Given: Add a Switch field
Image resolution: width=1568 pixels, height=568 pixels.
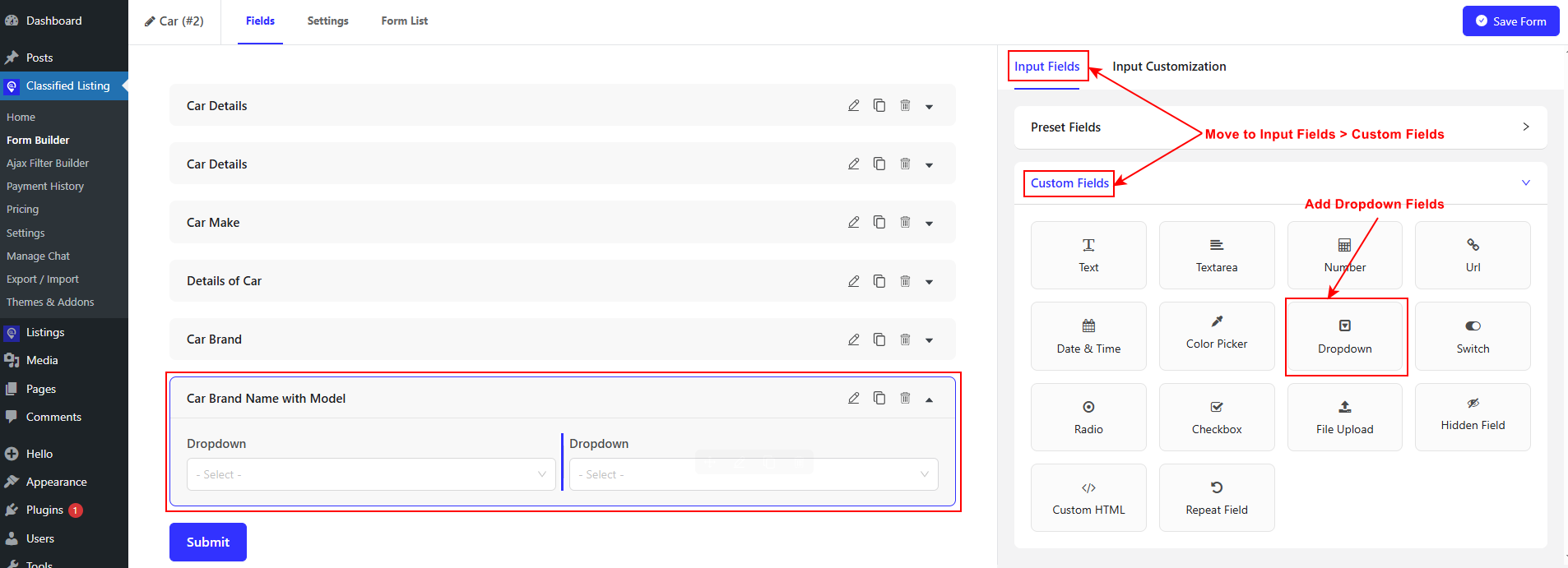Looking at the screenshot, I should 1473,336.
